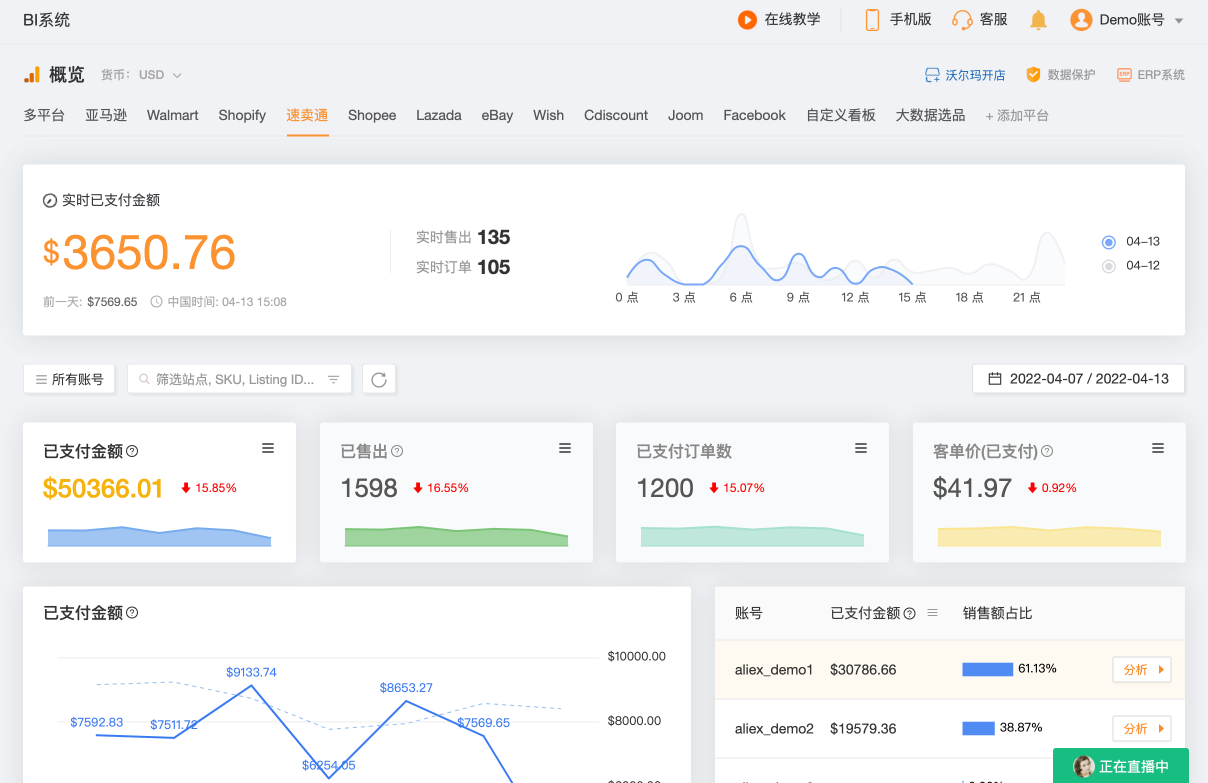
Task: Switch to the Shopee platform tab
Action: (372, 115)
